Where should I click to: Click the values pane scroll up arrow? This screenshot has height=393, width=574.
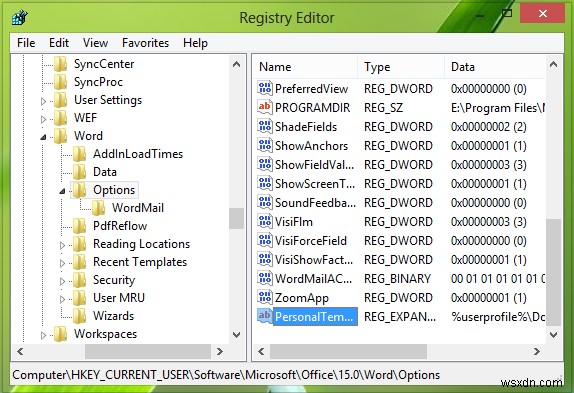pyautogui.click(x=554, y=65)
